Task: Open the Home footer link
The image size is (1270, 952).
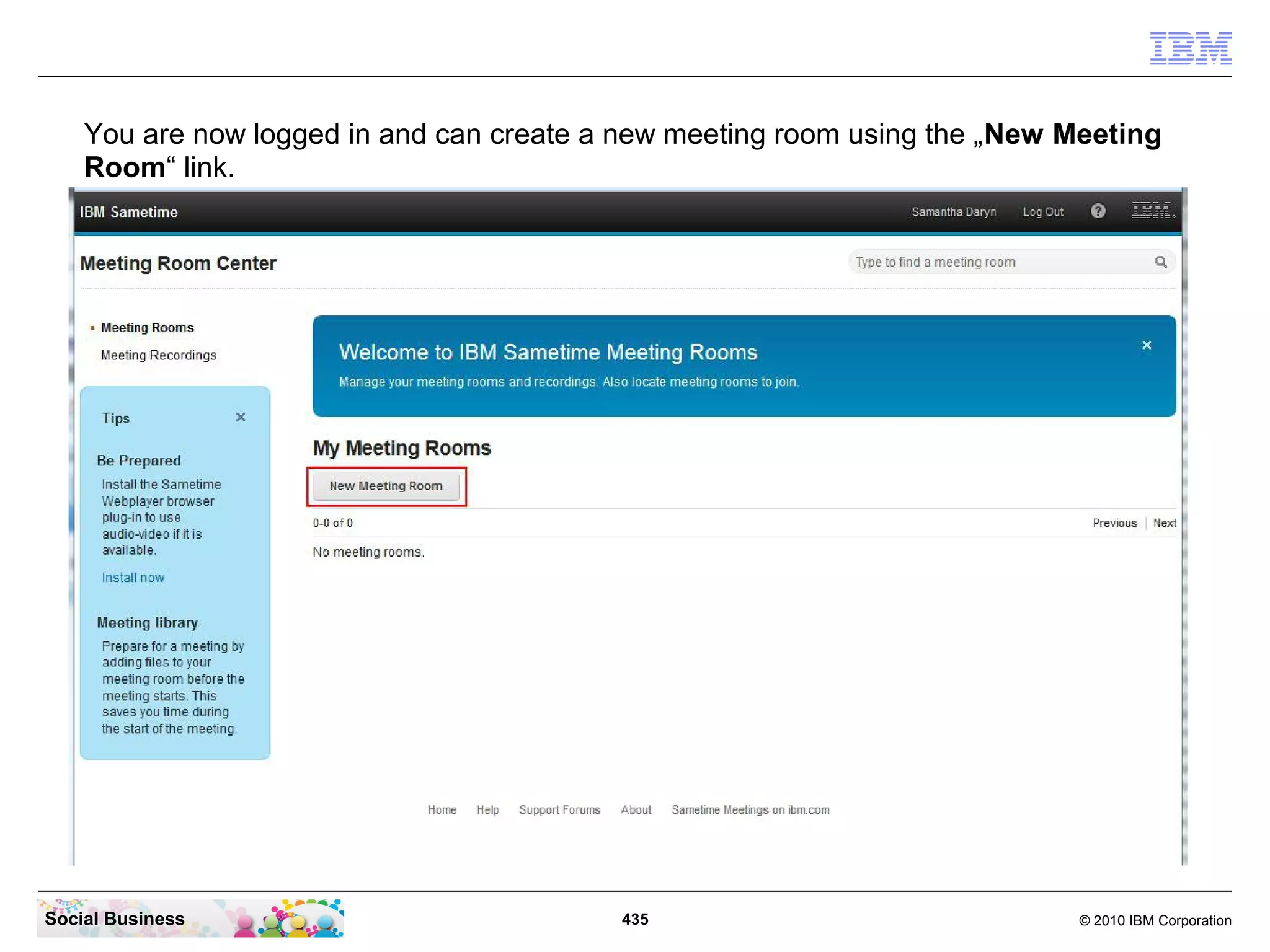Action: pos(442,810)
